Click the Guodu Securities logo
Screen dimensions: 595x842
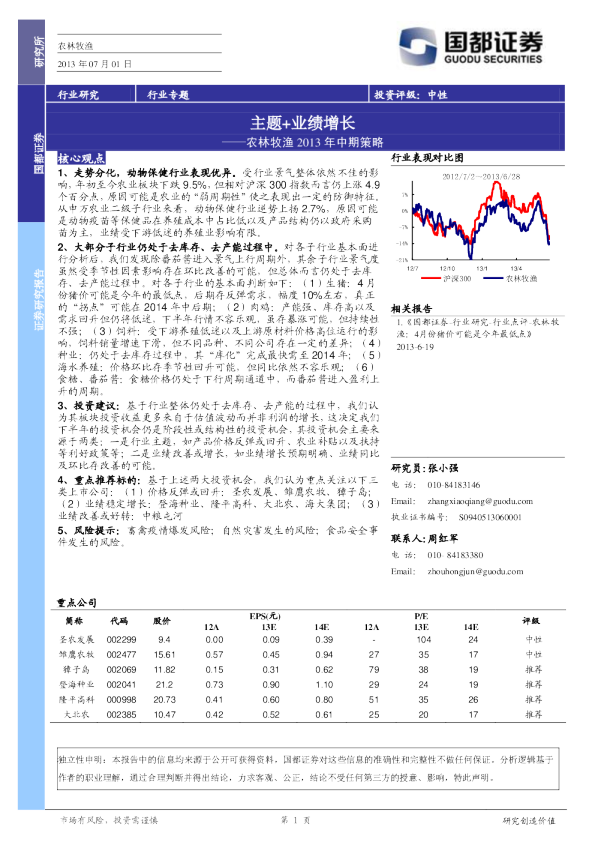pos(470,47)
